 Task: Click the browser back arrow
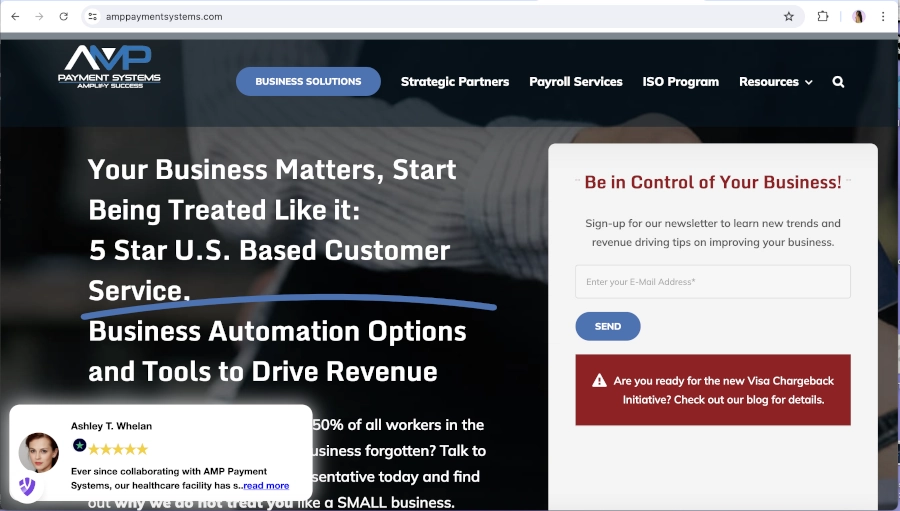tap(15, 17)
